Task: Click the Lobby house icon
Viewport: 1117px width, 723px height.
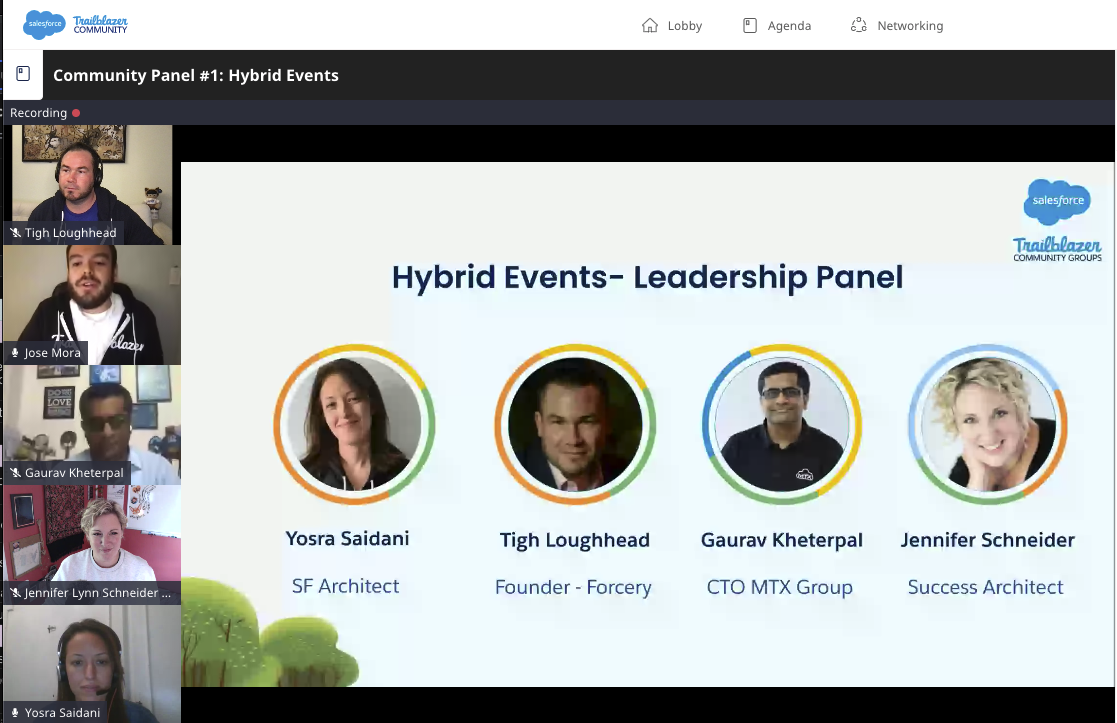Action: [650, 26]
